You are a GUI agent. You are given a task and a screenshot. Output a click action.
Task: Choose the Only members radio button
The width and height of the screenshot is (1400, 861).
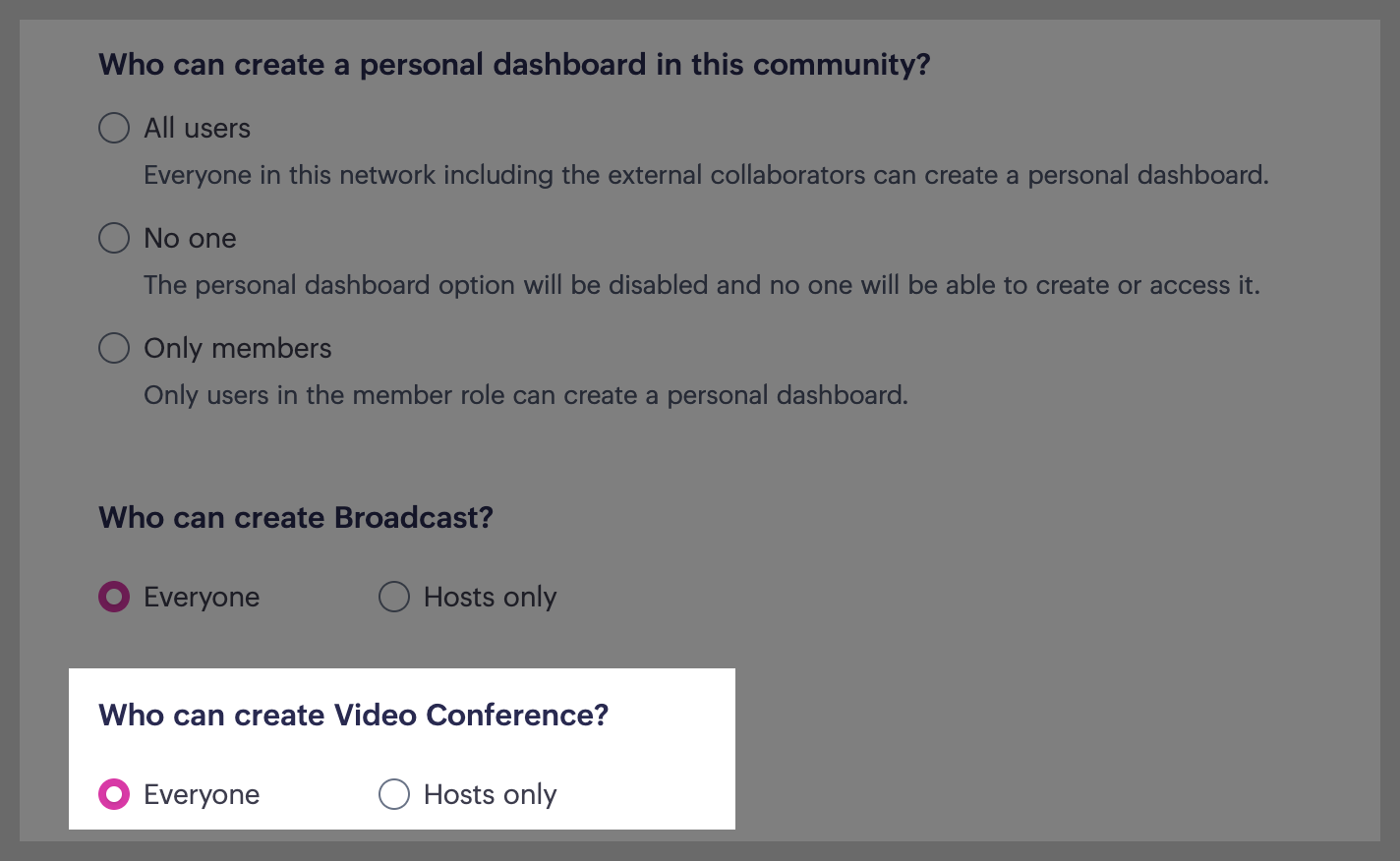click(x=114, y=348)
